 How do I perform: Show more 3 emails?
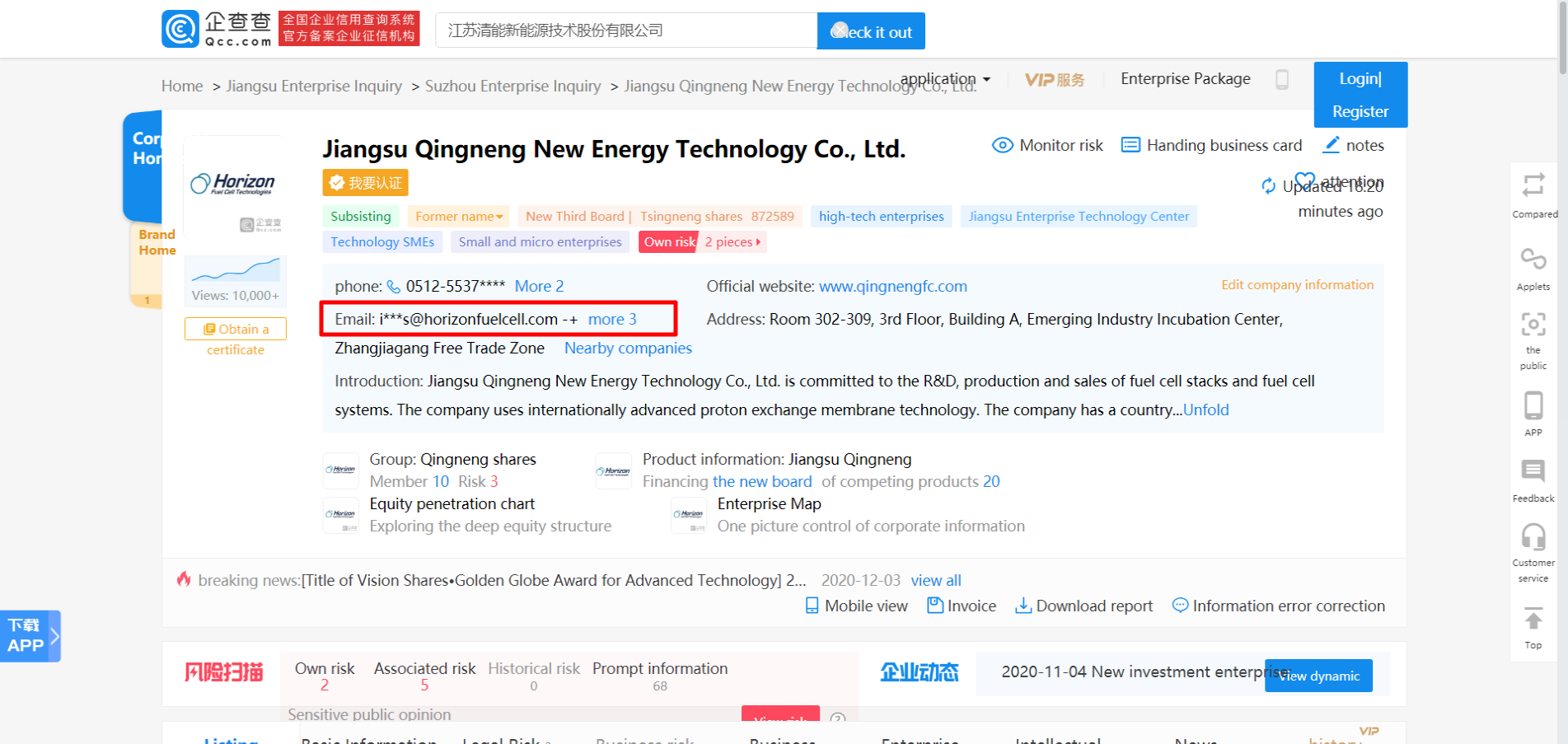(612, 320)
